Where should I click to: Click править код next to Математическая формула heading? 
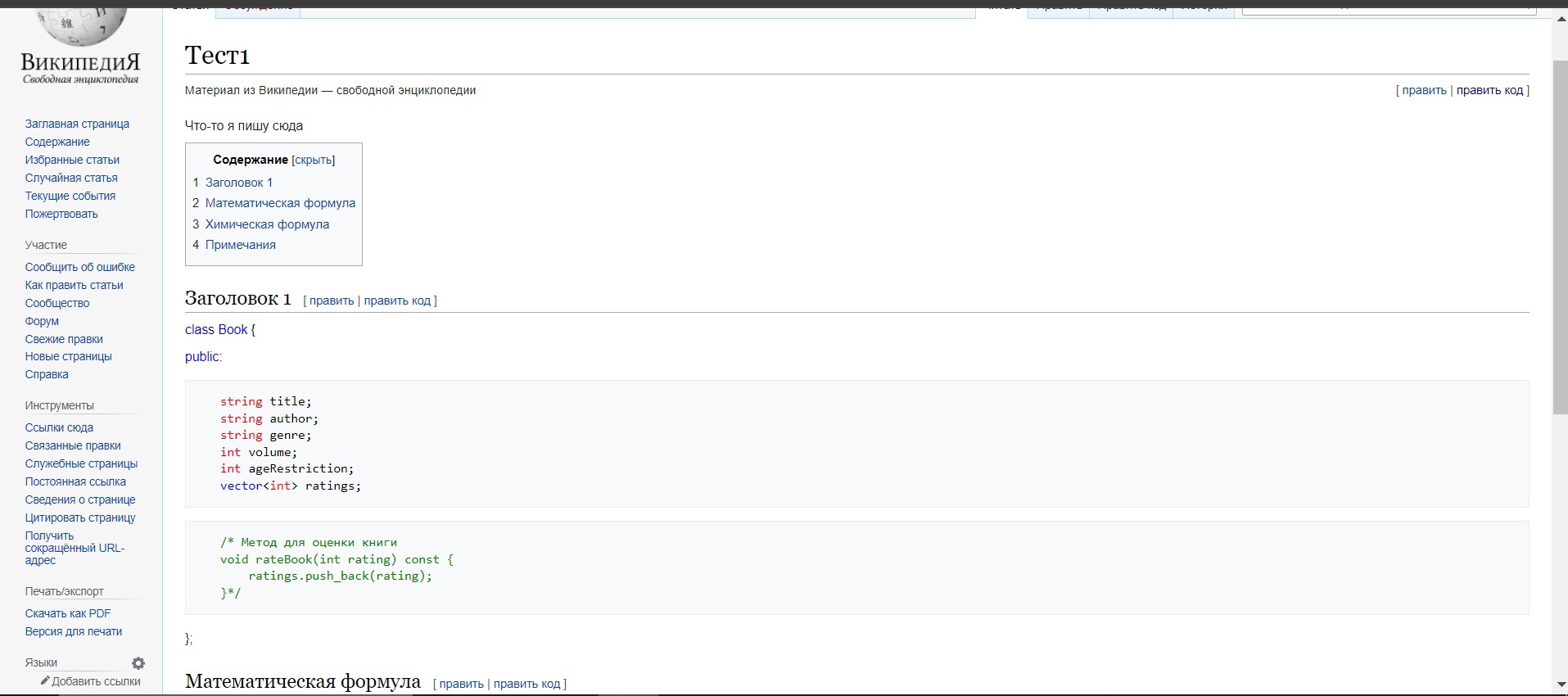pyautogui.click(x=526, y=684)
